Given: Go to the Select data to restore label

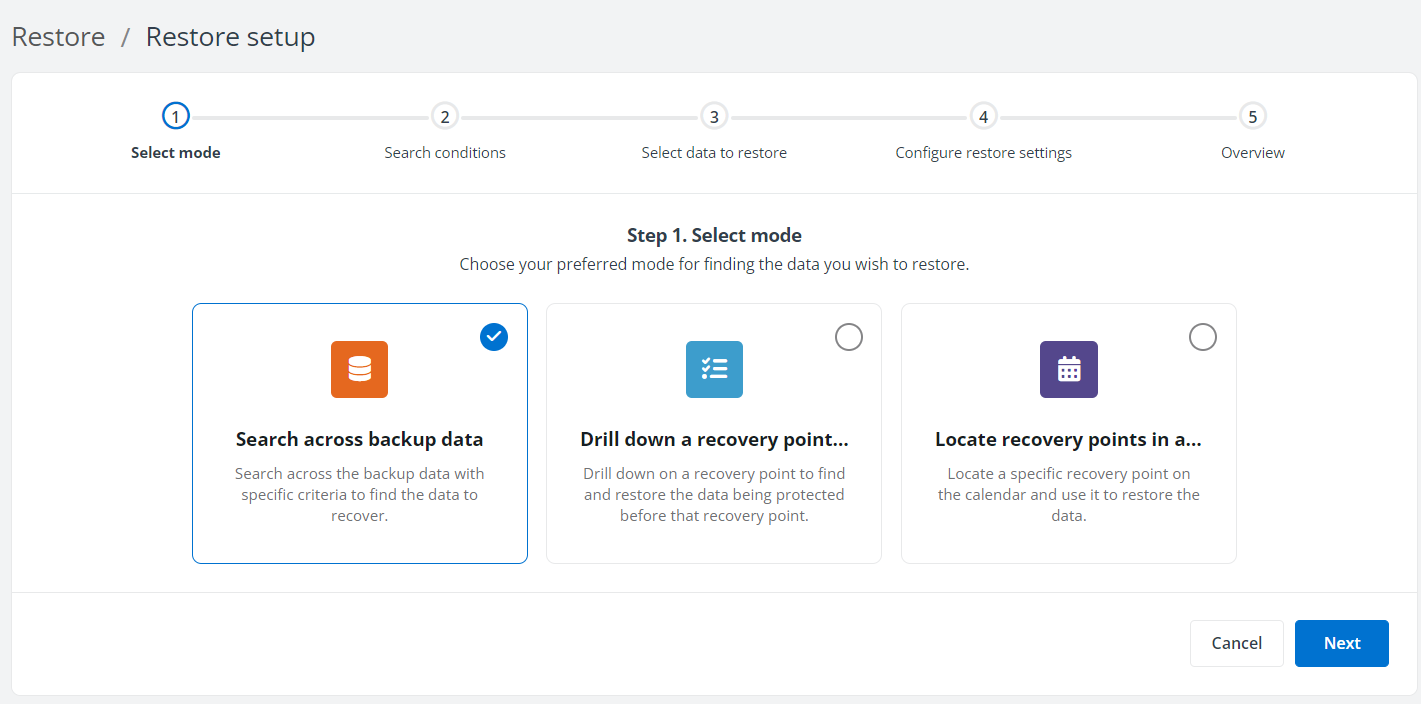Looking at the screenshot, I should point(714,153).
